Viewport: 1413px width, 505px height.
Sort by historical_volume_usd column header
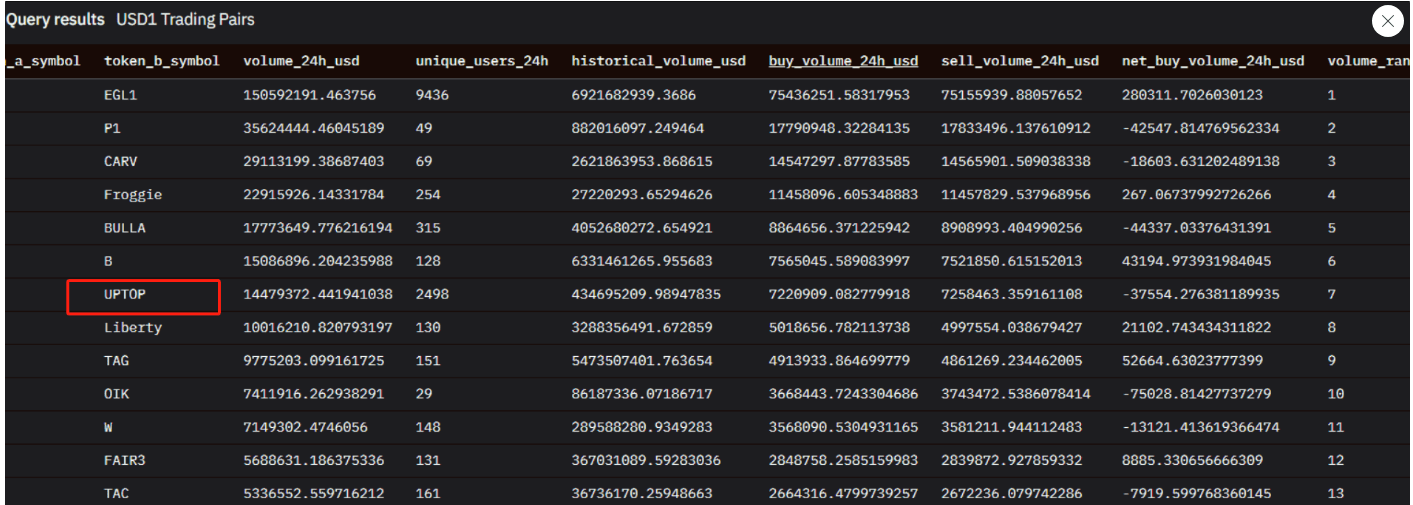[658, 61]
